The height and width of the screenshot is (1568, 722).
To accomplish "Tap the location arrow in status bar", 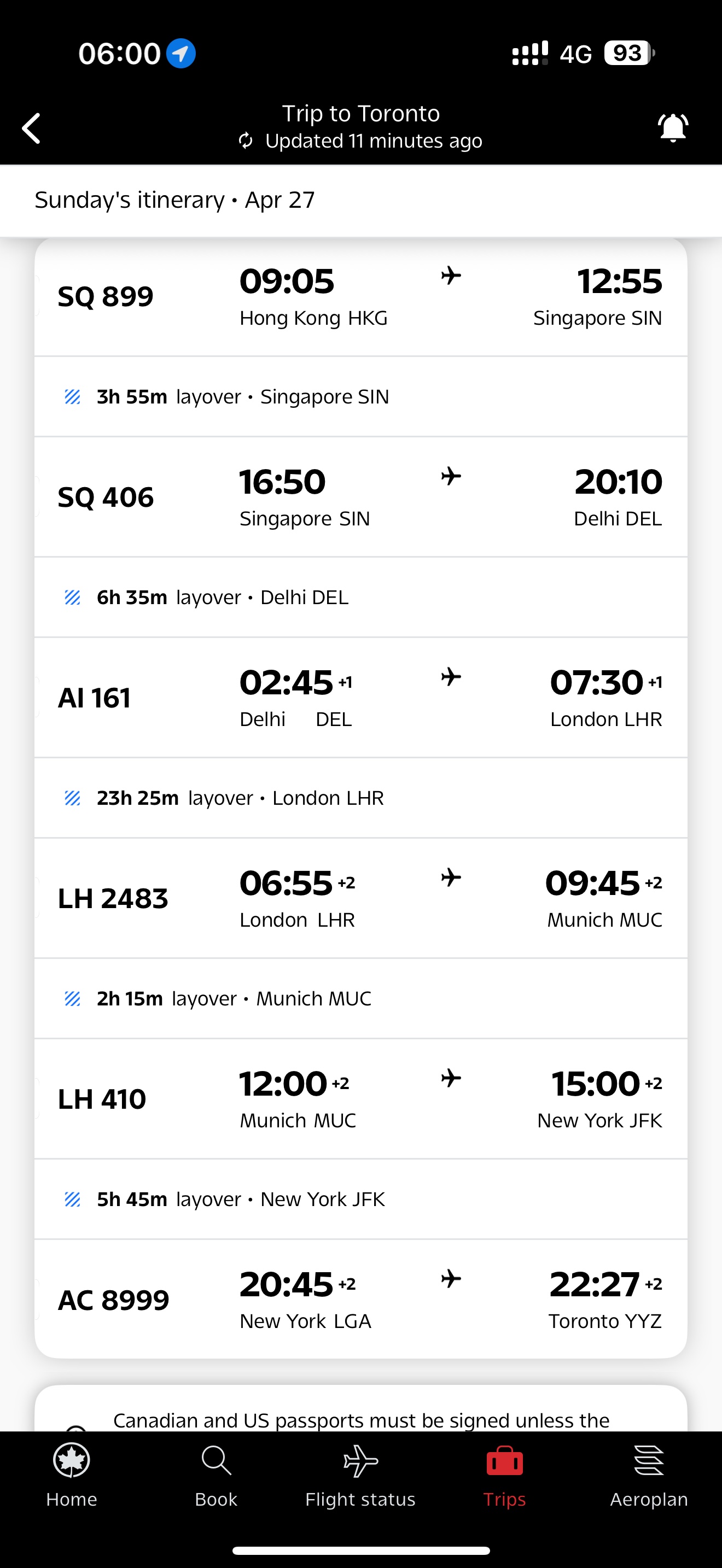I will 181,54.
